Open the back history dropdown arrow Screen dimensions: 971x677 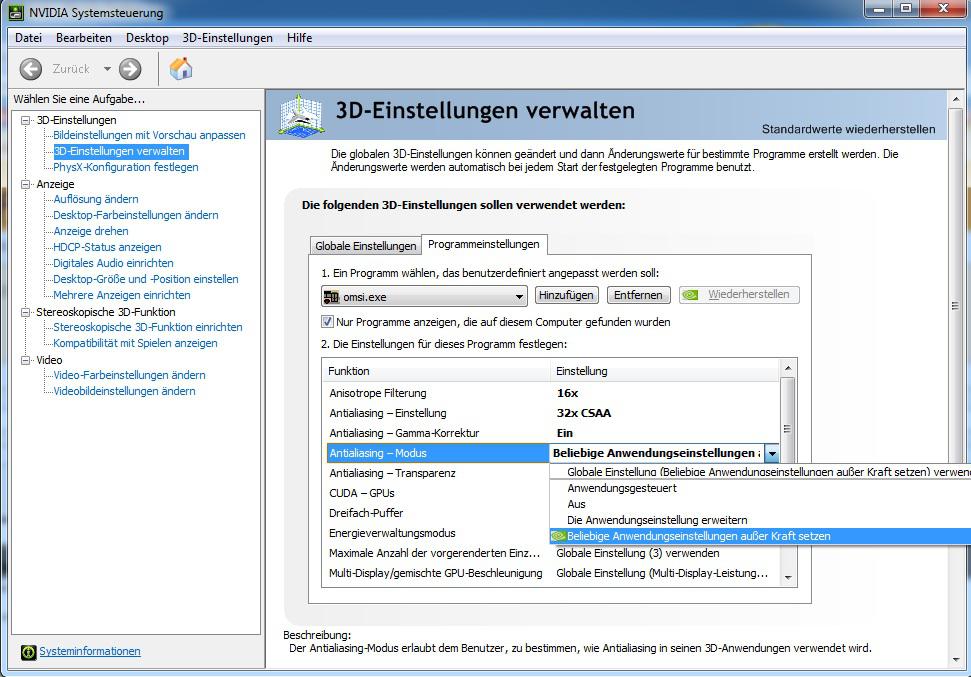[107, 69]
